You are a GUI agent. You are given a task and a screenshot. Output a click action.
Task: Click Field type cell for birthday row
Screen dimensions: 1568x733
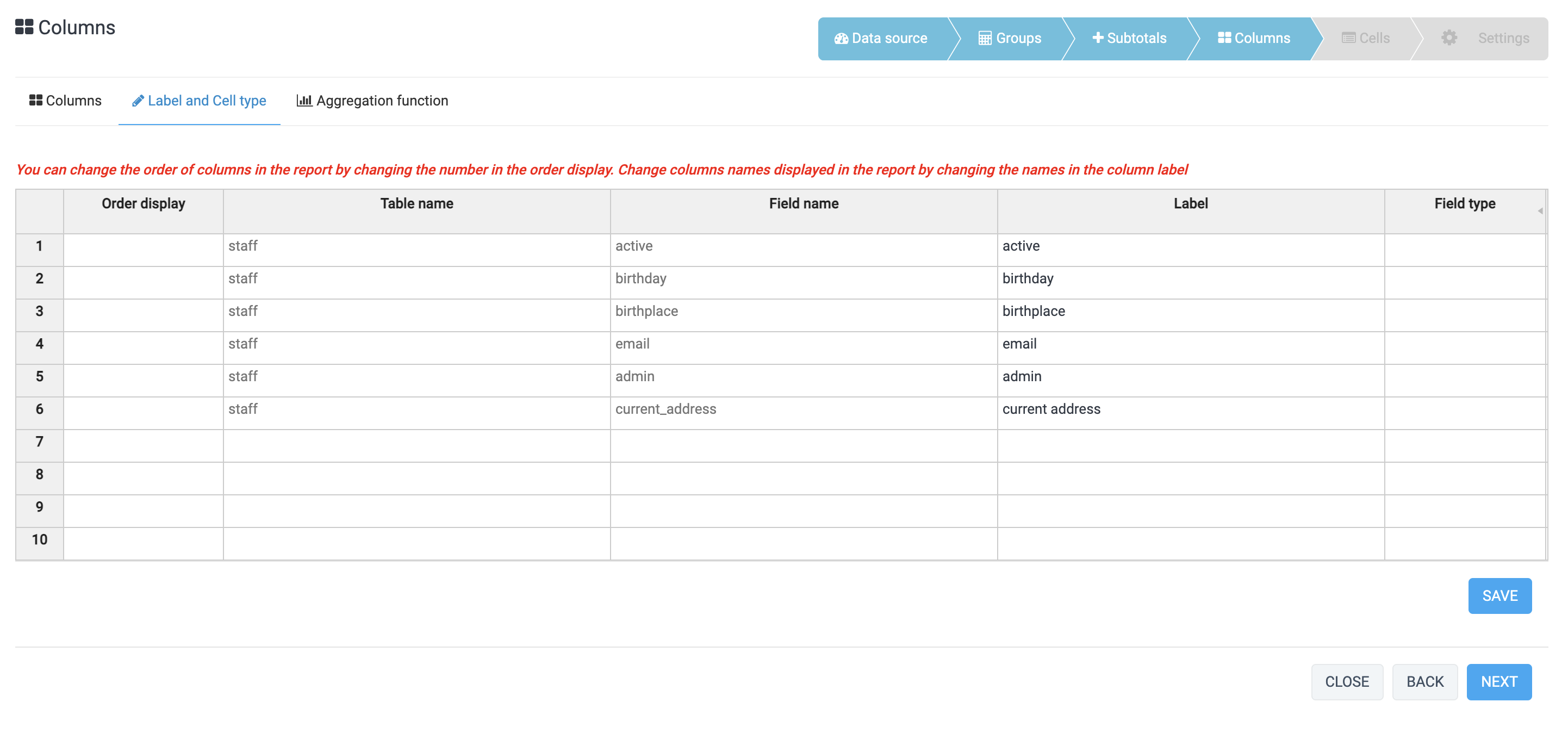coord(1464,282)
